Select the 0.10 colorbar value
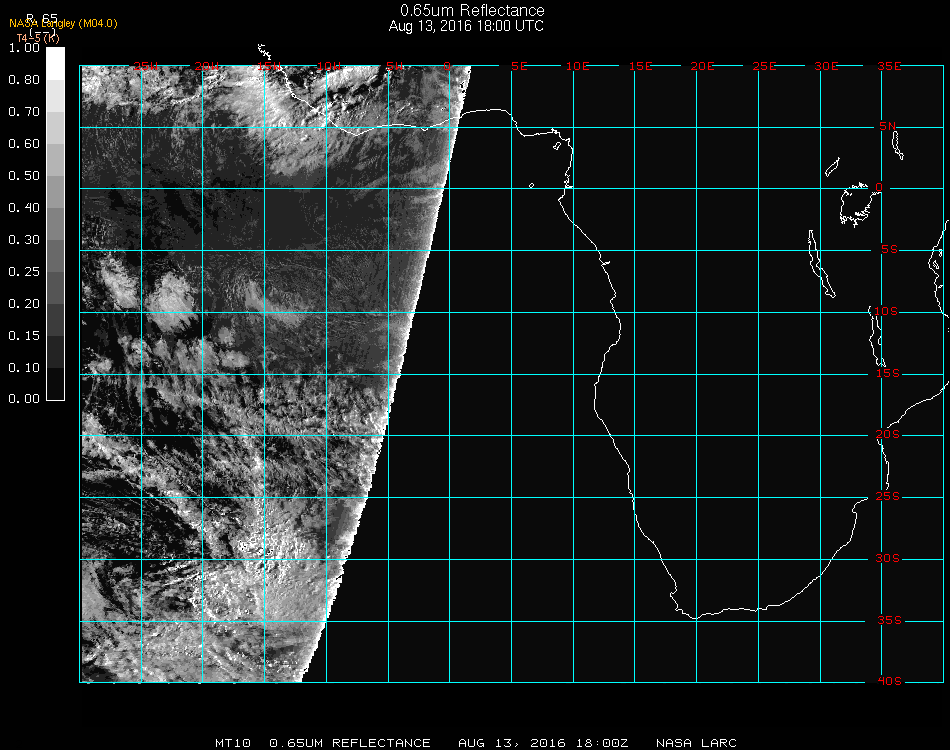Viewport: 950px width, 750px height. coord(24,368)
